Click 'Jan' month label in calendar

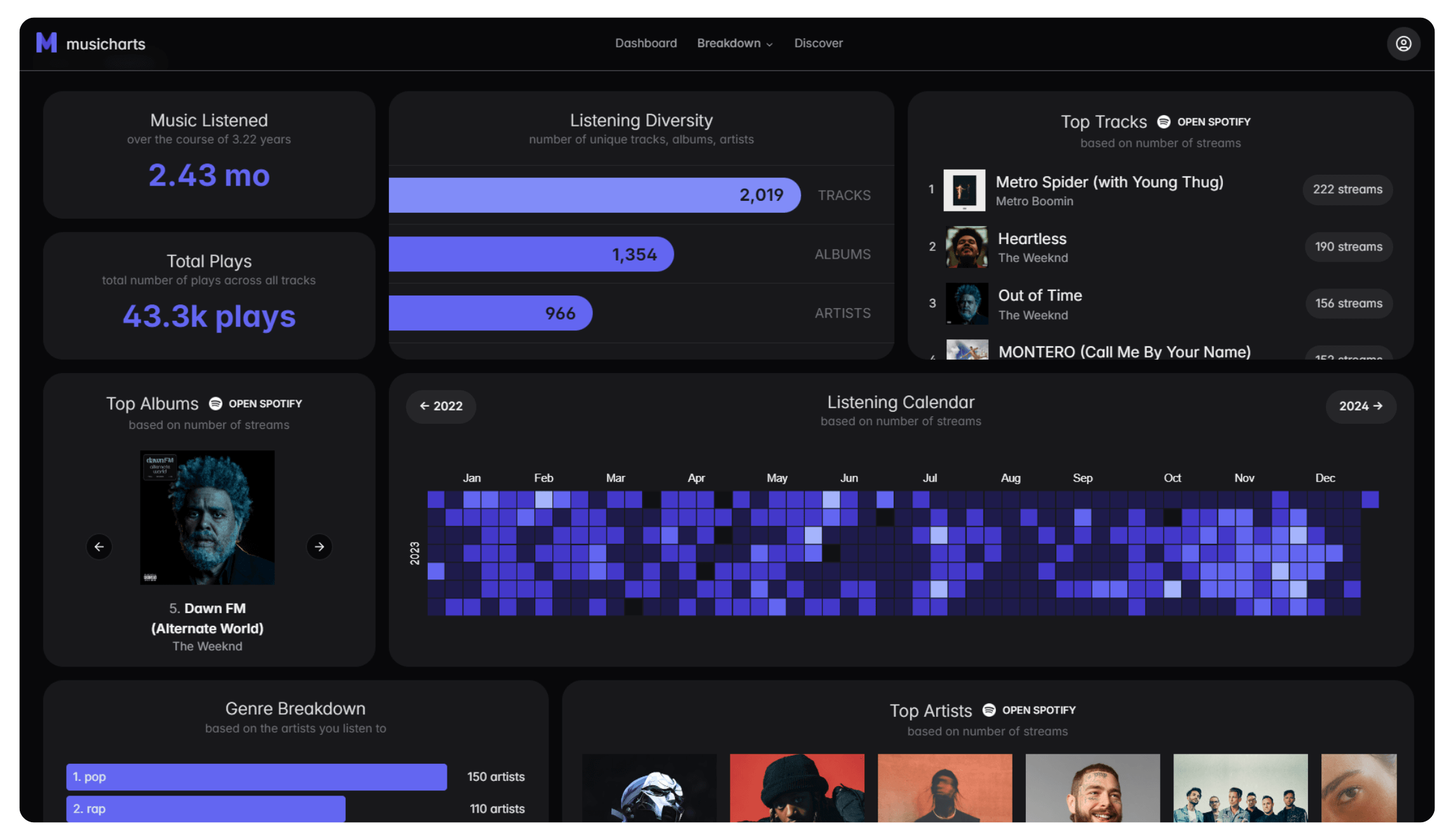pyautogui.click(x=472, y=478)
